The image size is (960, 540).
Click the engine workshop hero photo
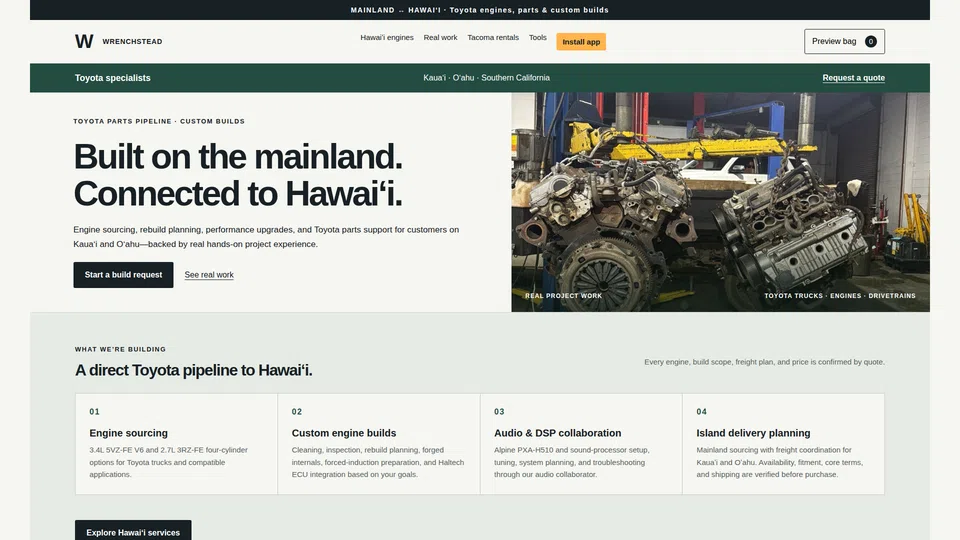pyautogui.click(x=721, y=202)
